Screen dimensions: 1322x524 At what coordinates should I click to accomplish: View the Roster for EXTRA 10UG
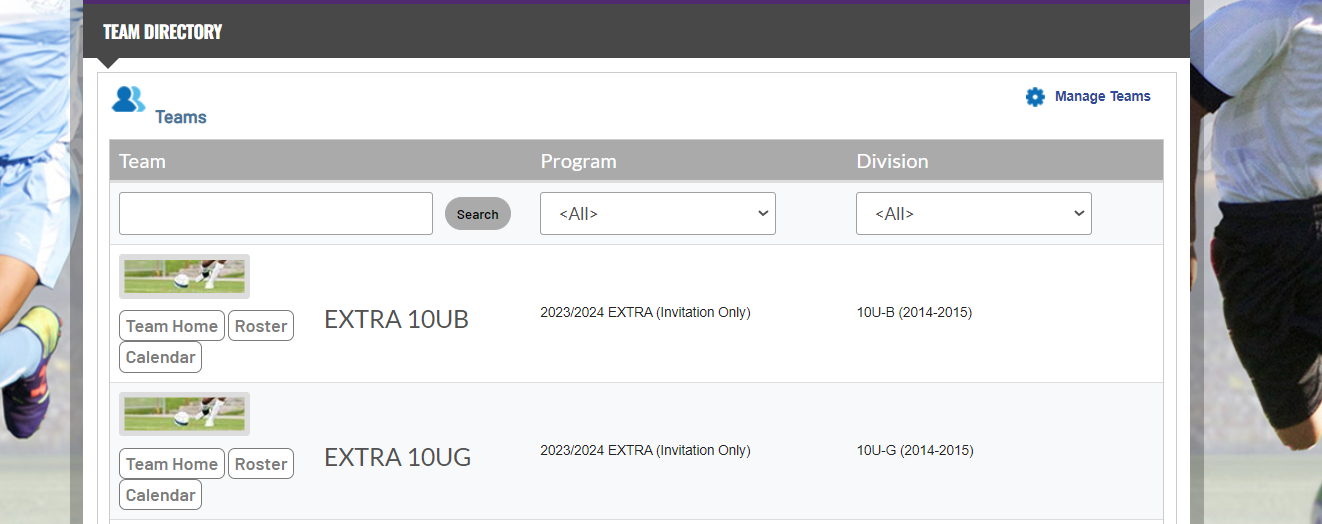[261, 464]
